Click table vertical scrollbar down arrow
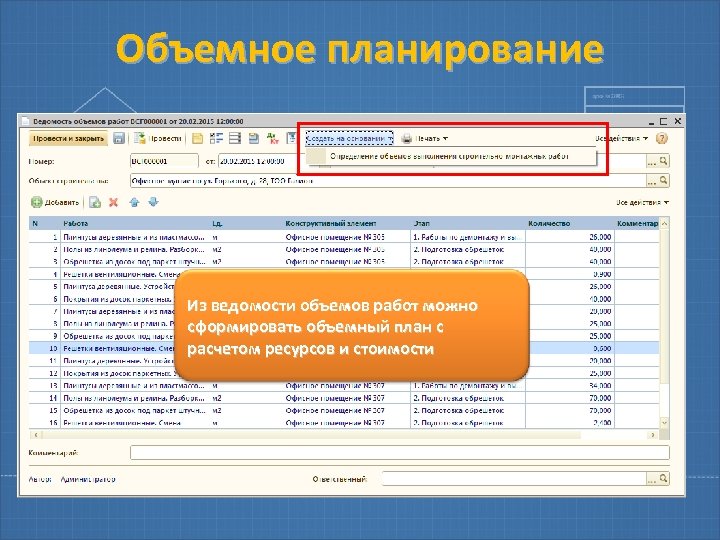This screenshot has height=540, width=720. click(664, 422)
